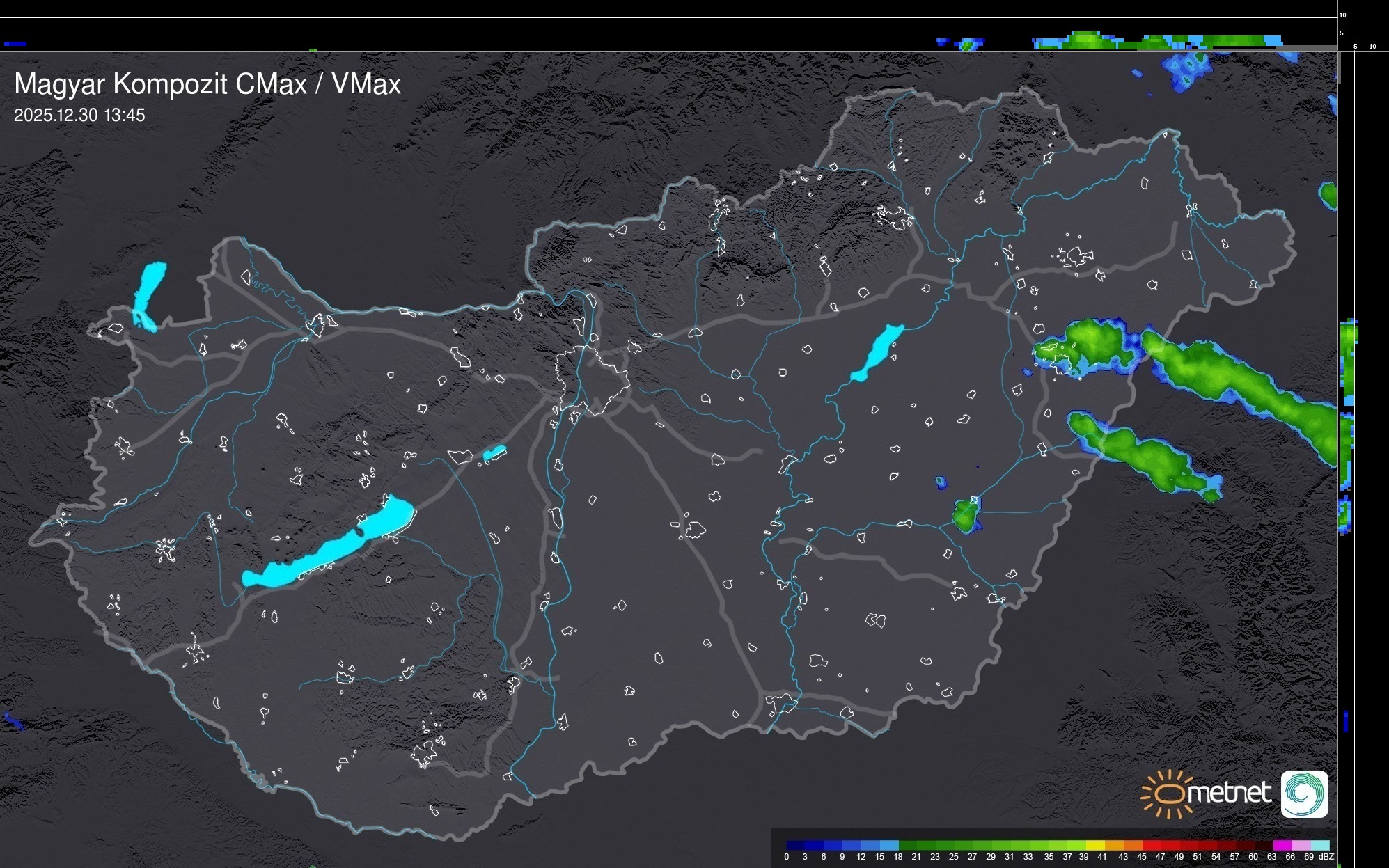Click the magenta 63 dBZ color swatch

pyautogui.click(x=1282, y=845)
